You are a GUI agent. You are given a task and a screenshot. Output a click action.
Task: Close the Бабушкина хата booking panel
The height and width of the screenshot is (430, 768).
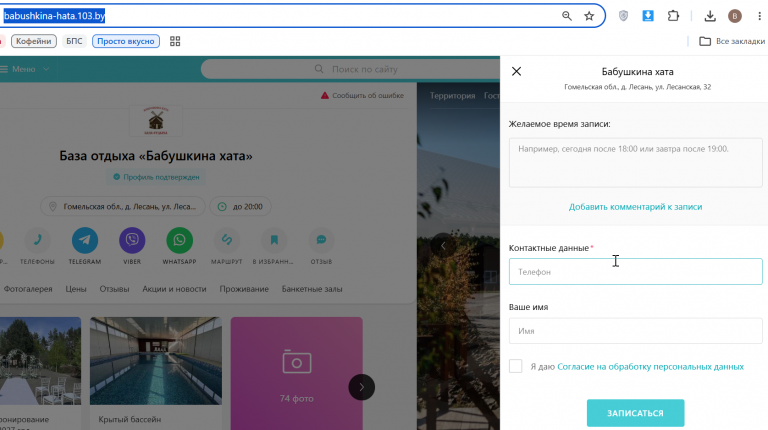coord(516,72)
